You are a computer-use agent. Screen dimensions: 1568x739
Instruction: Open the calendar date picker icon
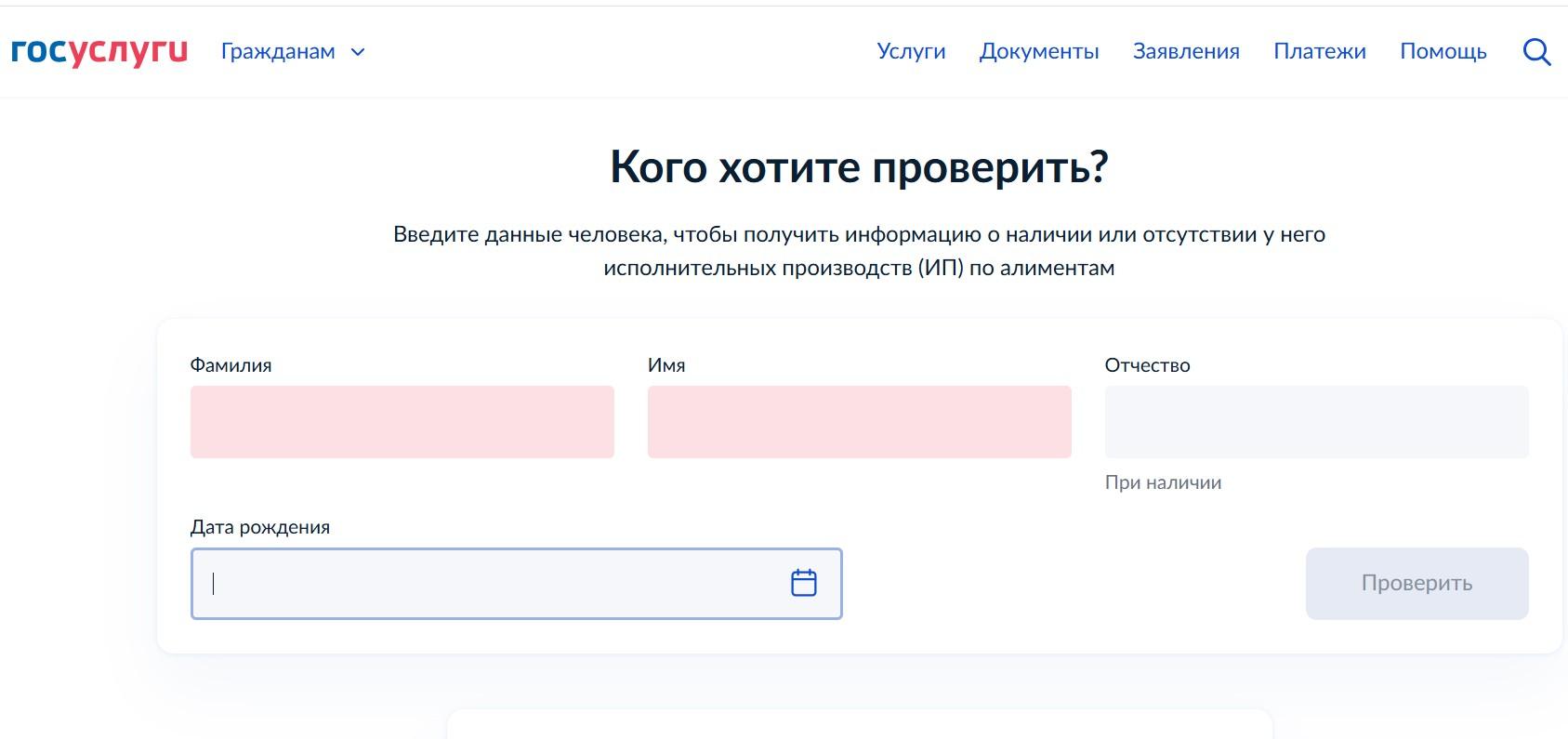click(803, 583)
